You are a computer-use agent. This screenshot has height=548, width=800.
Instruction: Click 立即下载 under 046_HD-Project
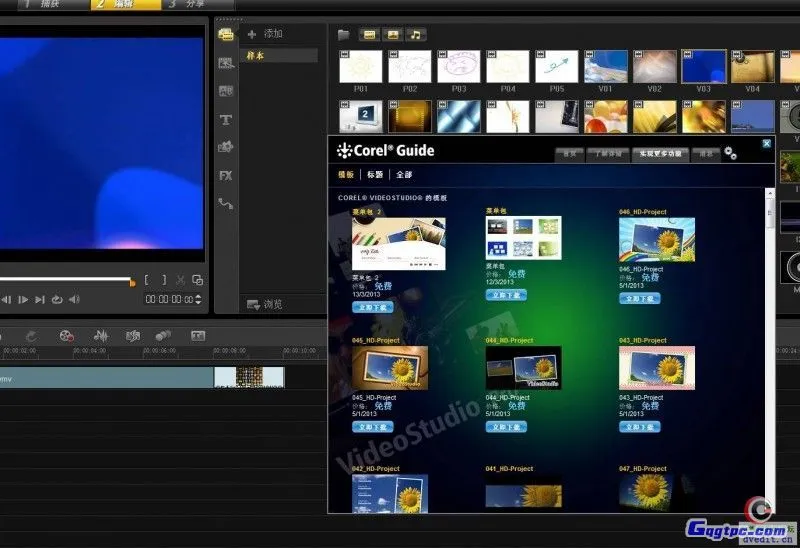point(639,298)
